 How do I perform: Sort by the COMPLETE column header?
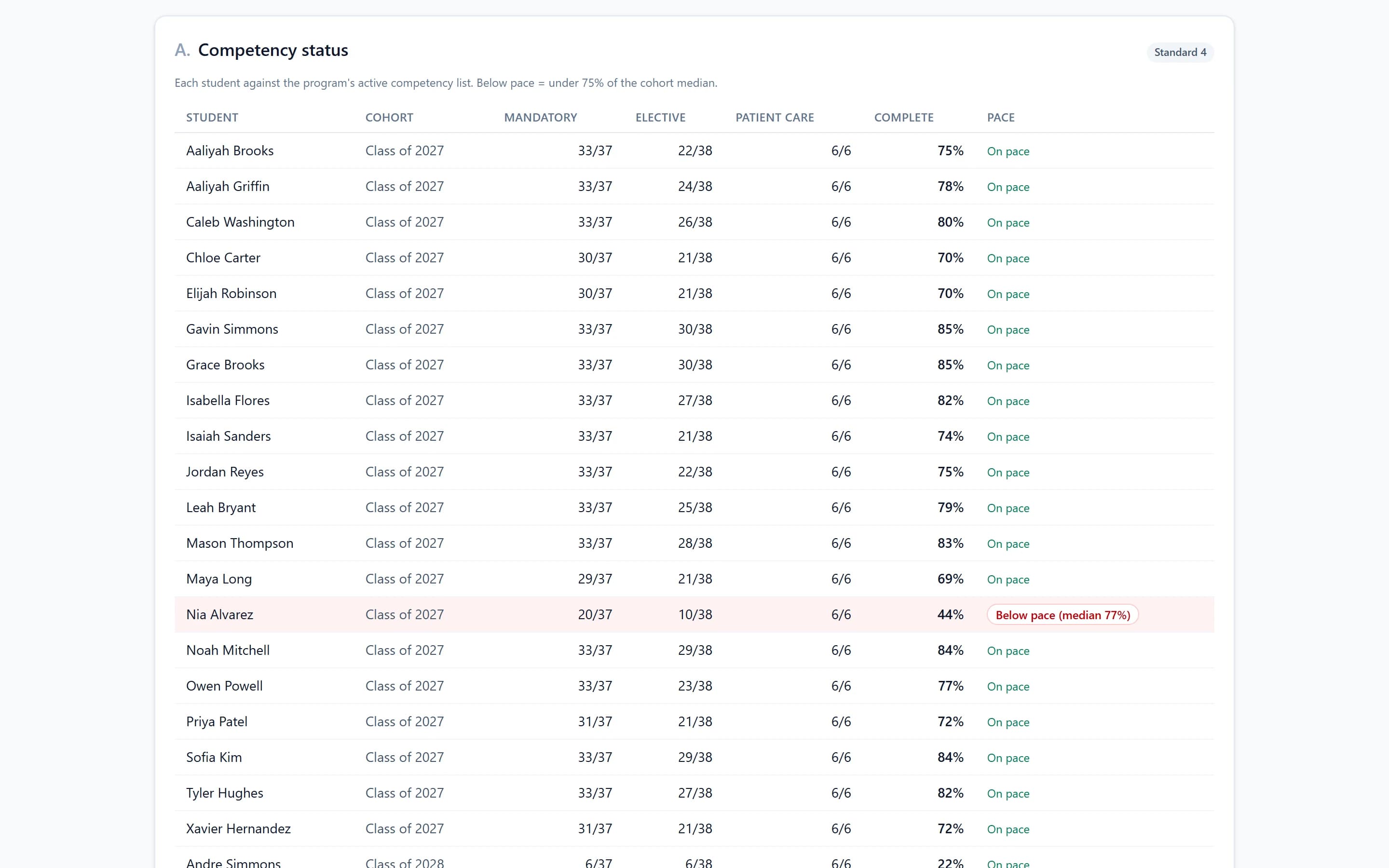click(903, 118)
